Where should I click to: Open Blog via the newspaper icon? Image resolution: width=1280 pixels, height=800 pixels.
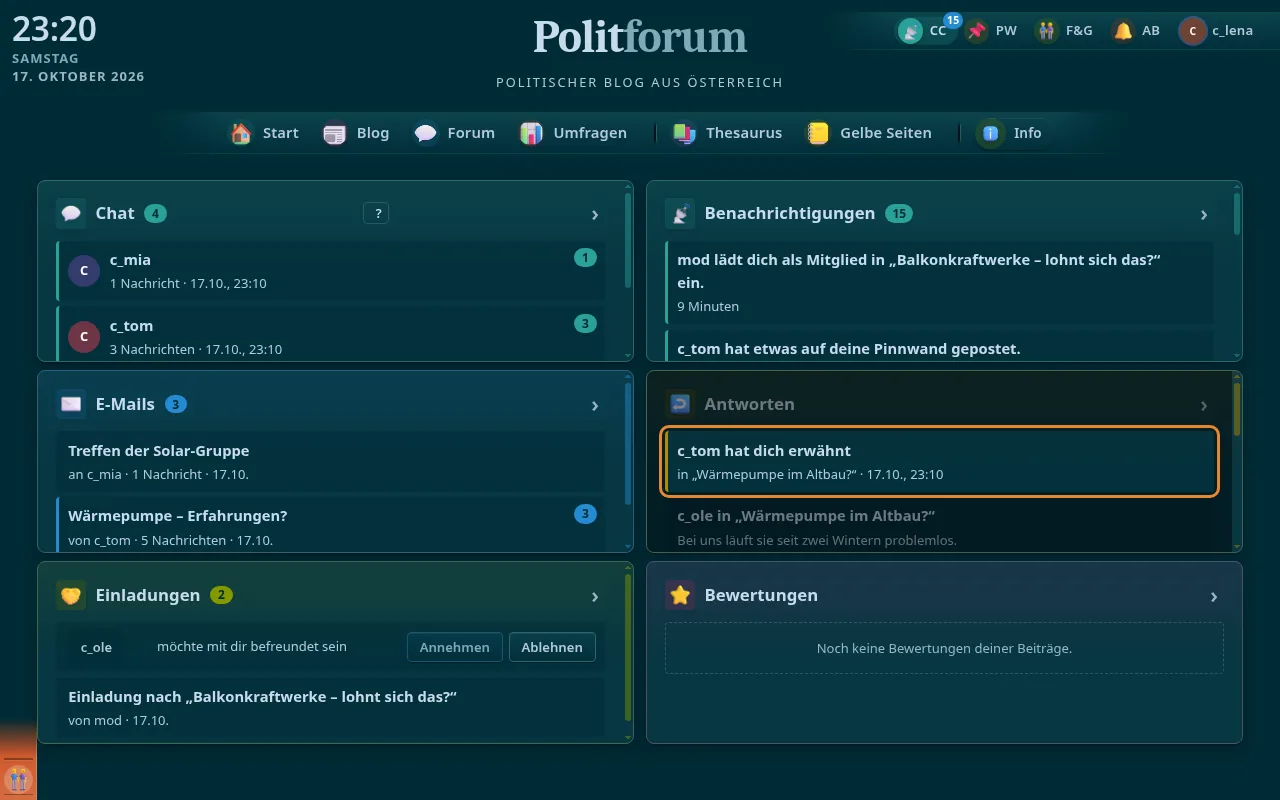335,133
